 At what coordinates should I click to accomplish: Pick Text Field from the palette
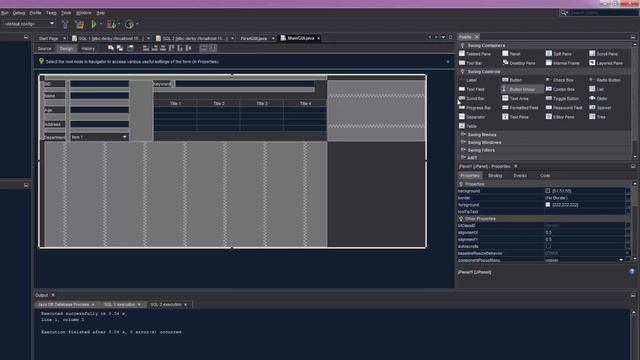click(x=471, y=89)
